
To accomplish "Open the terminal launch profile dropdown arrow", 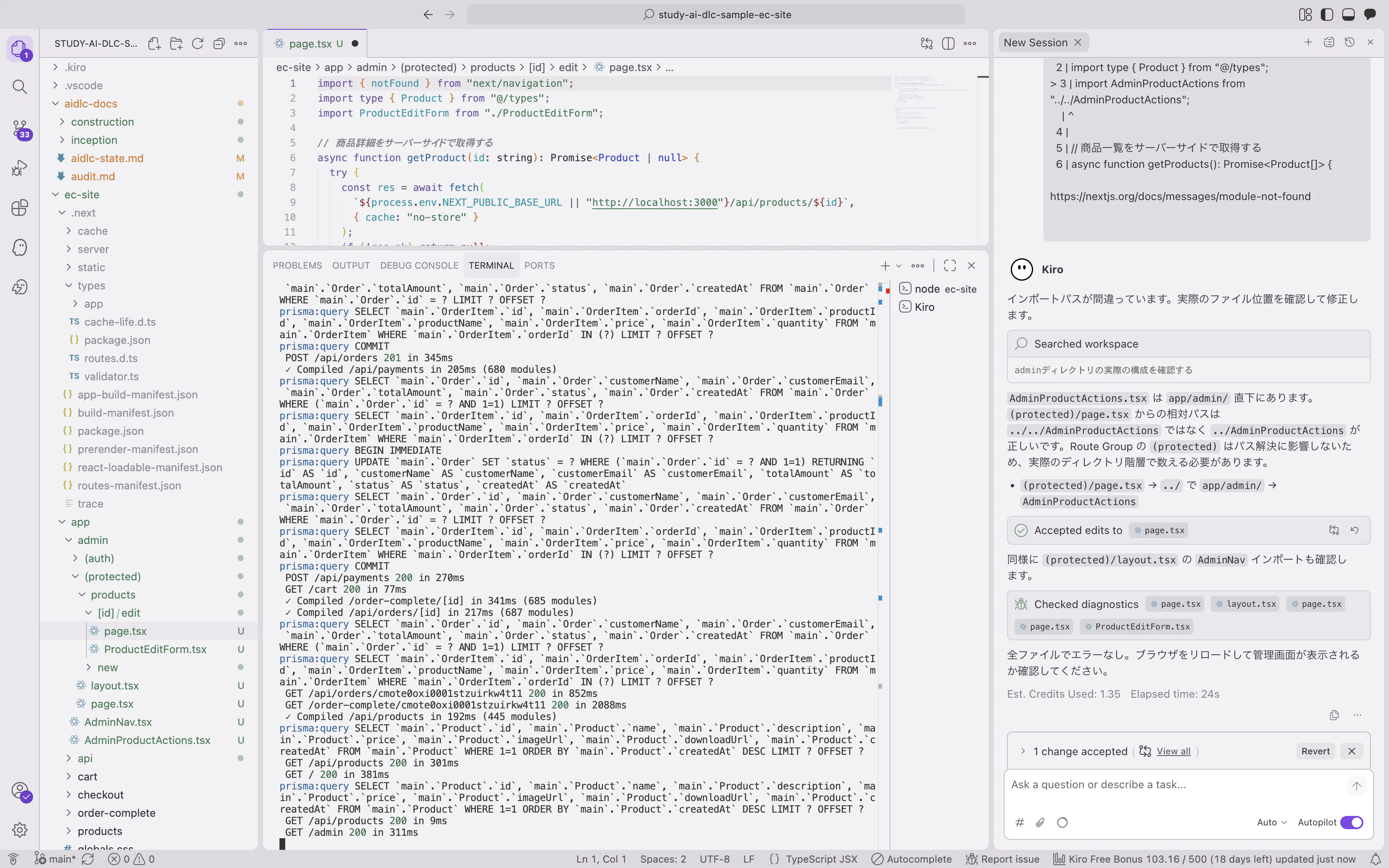I will (x=899, y=266).
